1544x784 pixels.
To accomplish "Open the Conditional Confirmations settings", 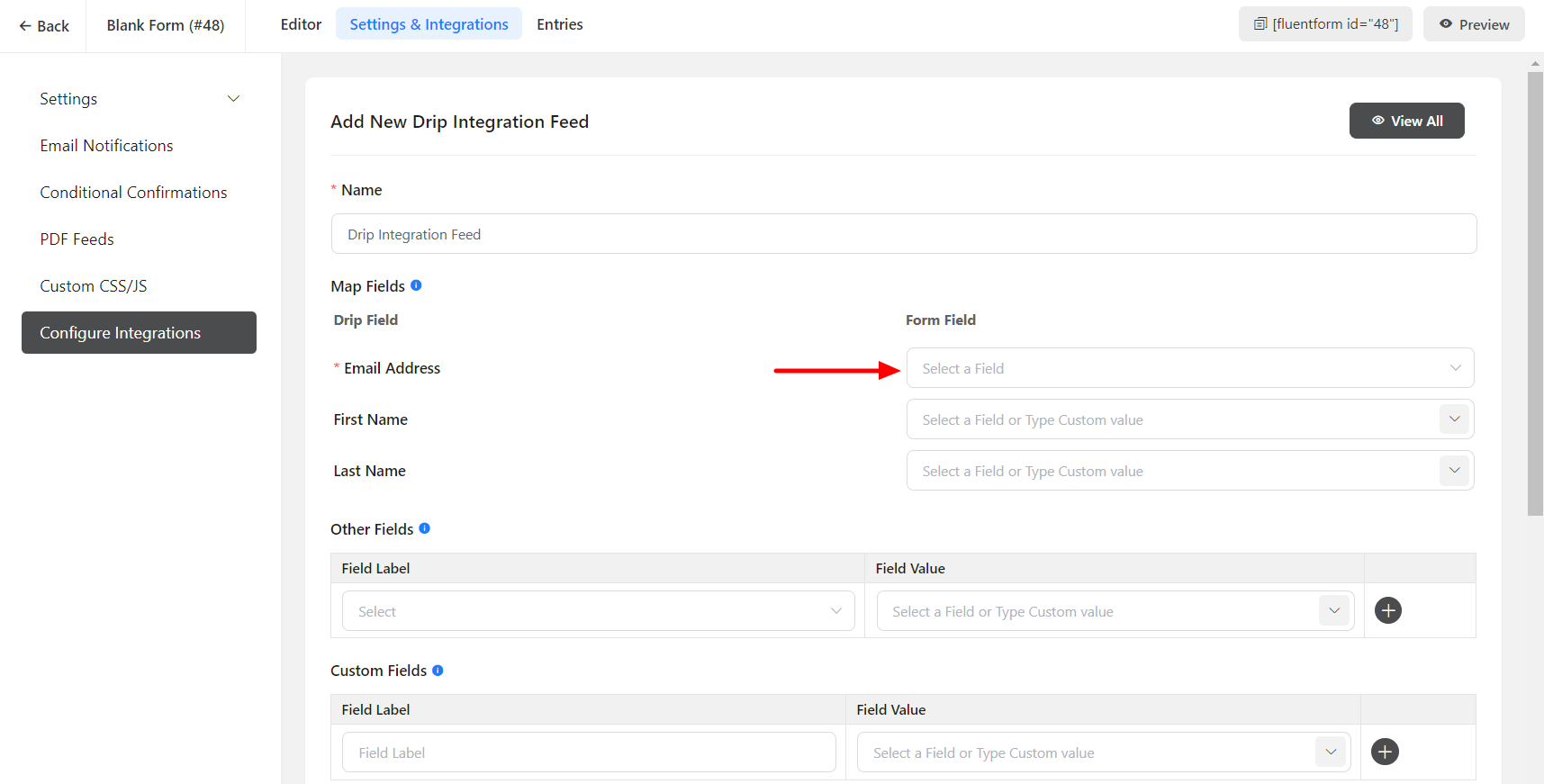I will click(133, 193).
